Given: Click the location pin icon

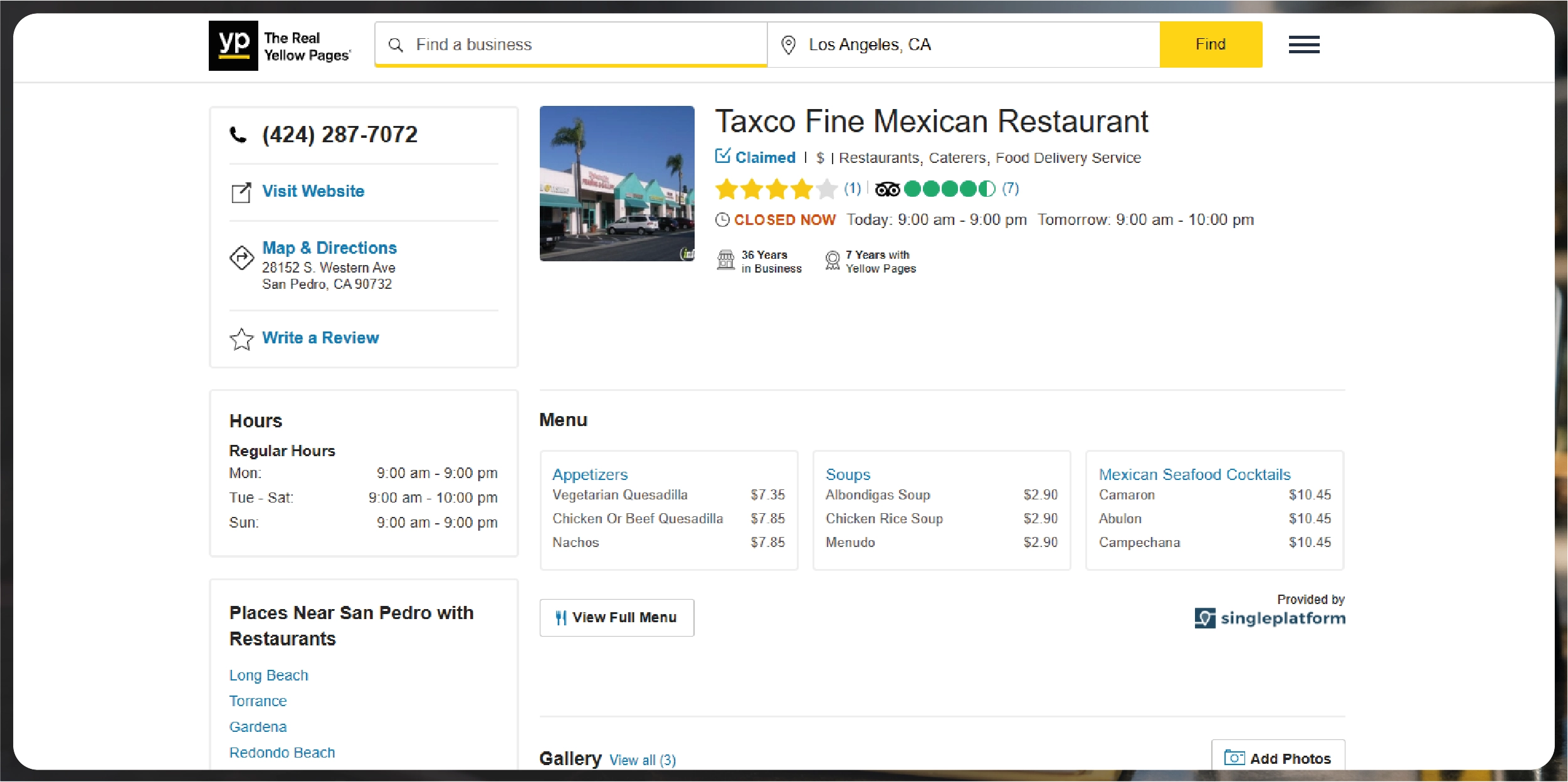Looking at the screenshot, I should point(788,45).
